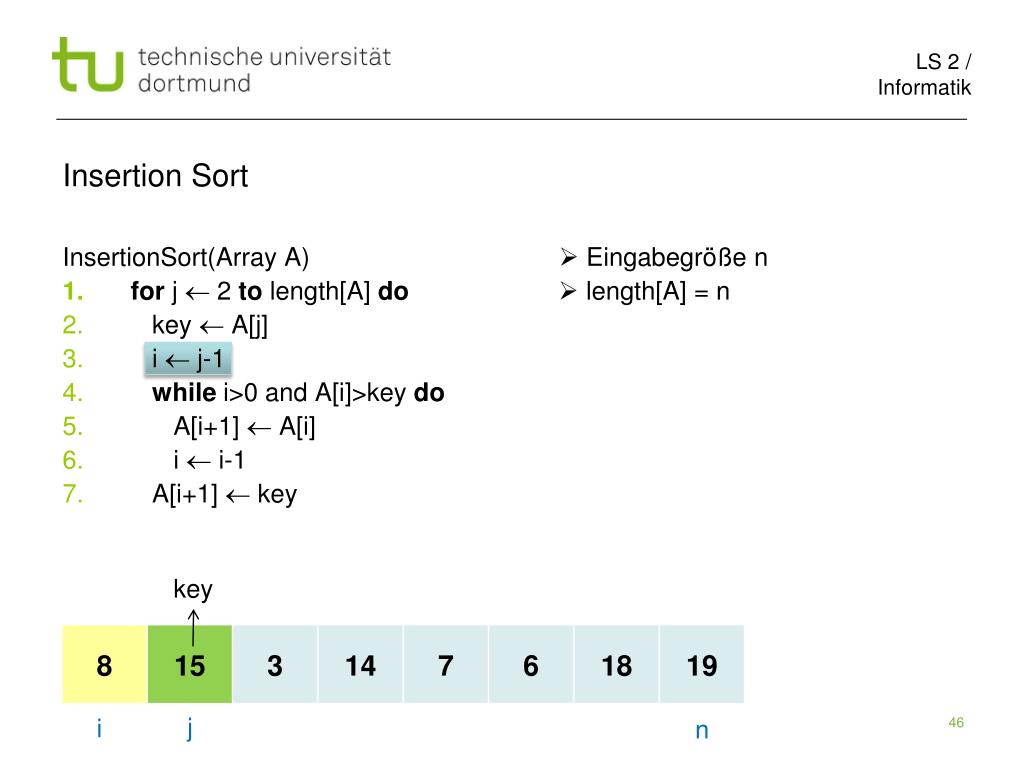Click the array cell containing 7
Viewport: 1024px width, 768px height.
[446, 664]
